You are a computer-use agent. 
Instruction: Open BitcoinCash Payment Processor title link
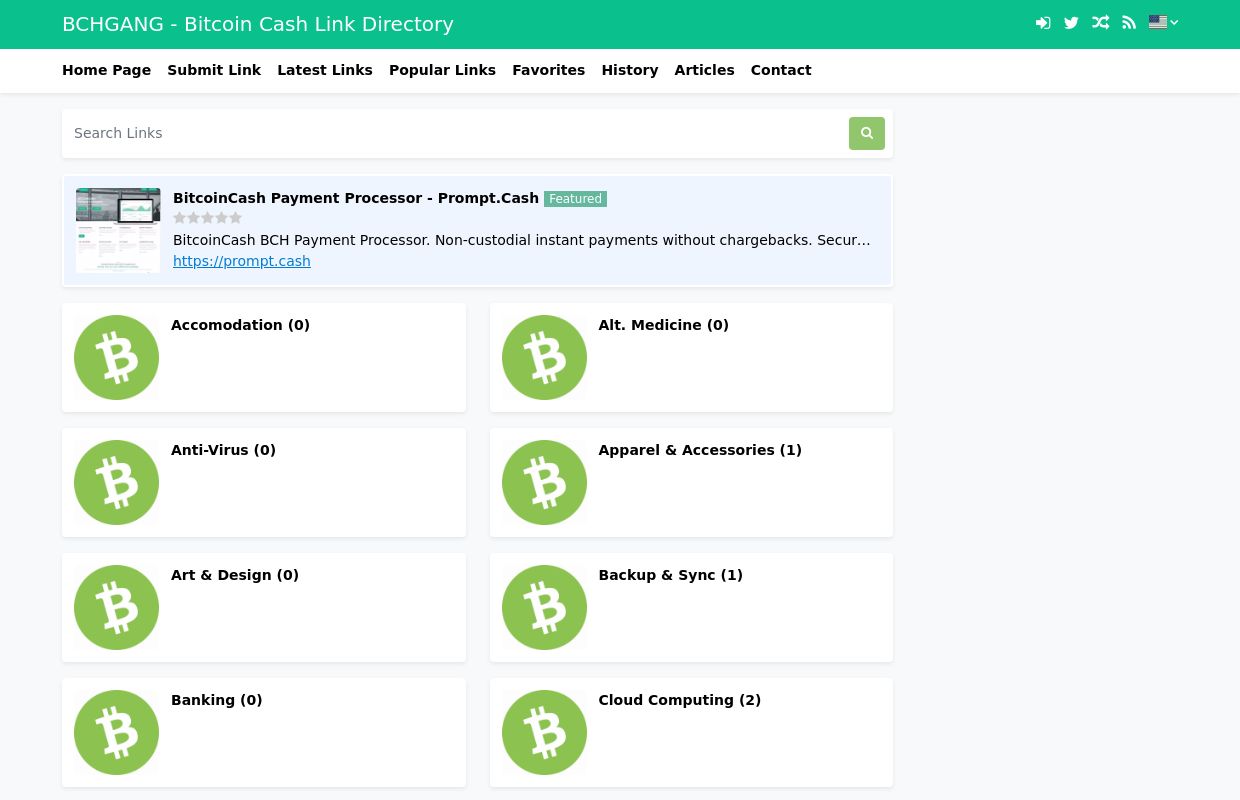click(356, 198)
